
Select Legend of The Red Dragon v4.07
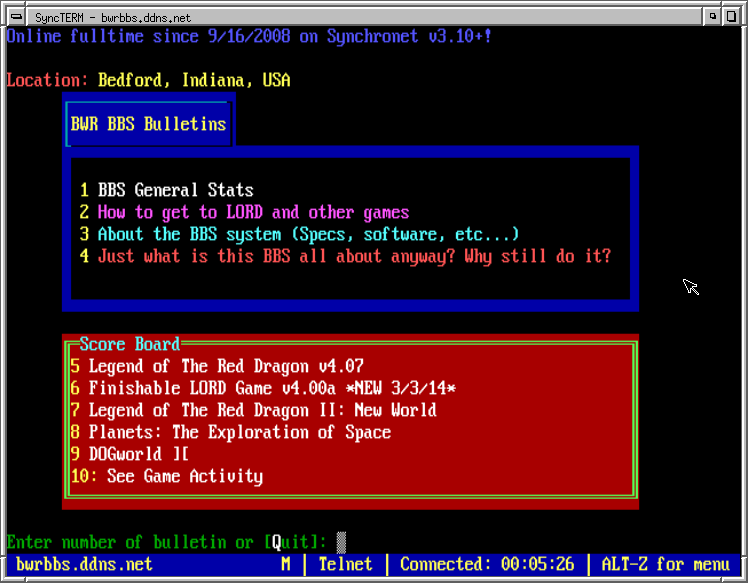217,366
